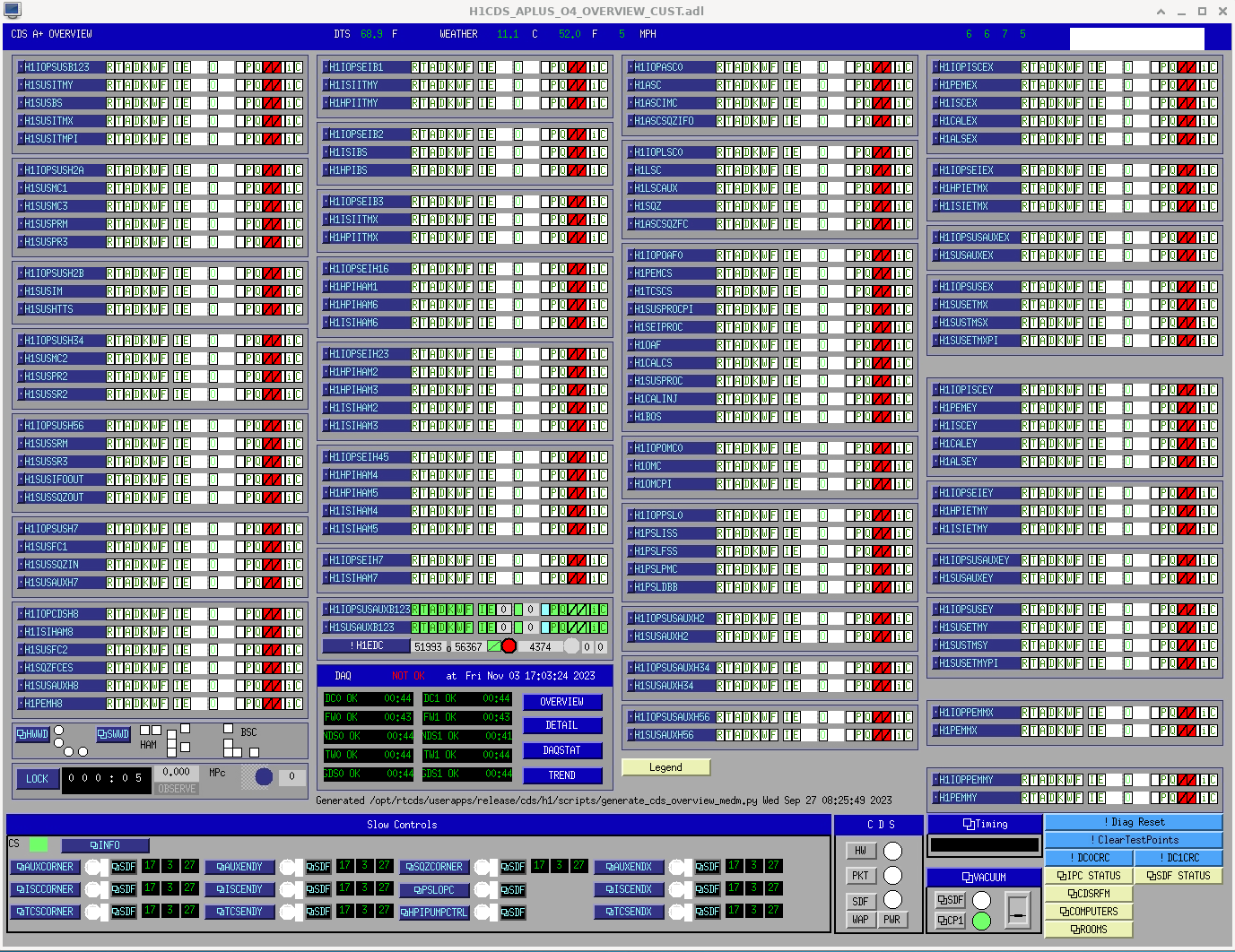Click the dark blue circle next to MPc
The height and width of the screenshot is (952, 1235).
(x=264, y=777)
